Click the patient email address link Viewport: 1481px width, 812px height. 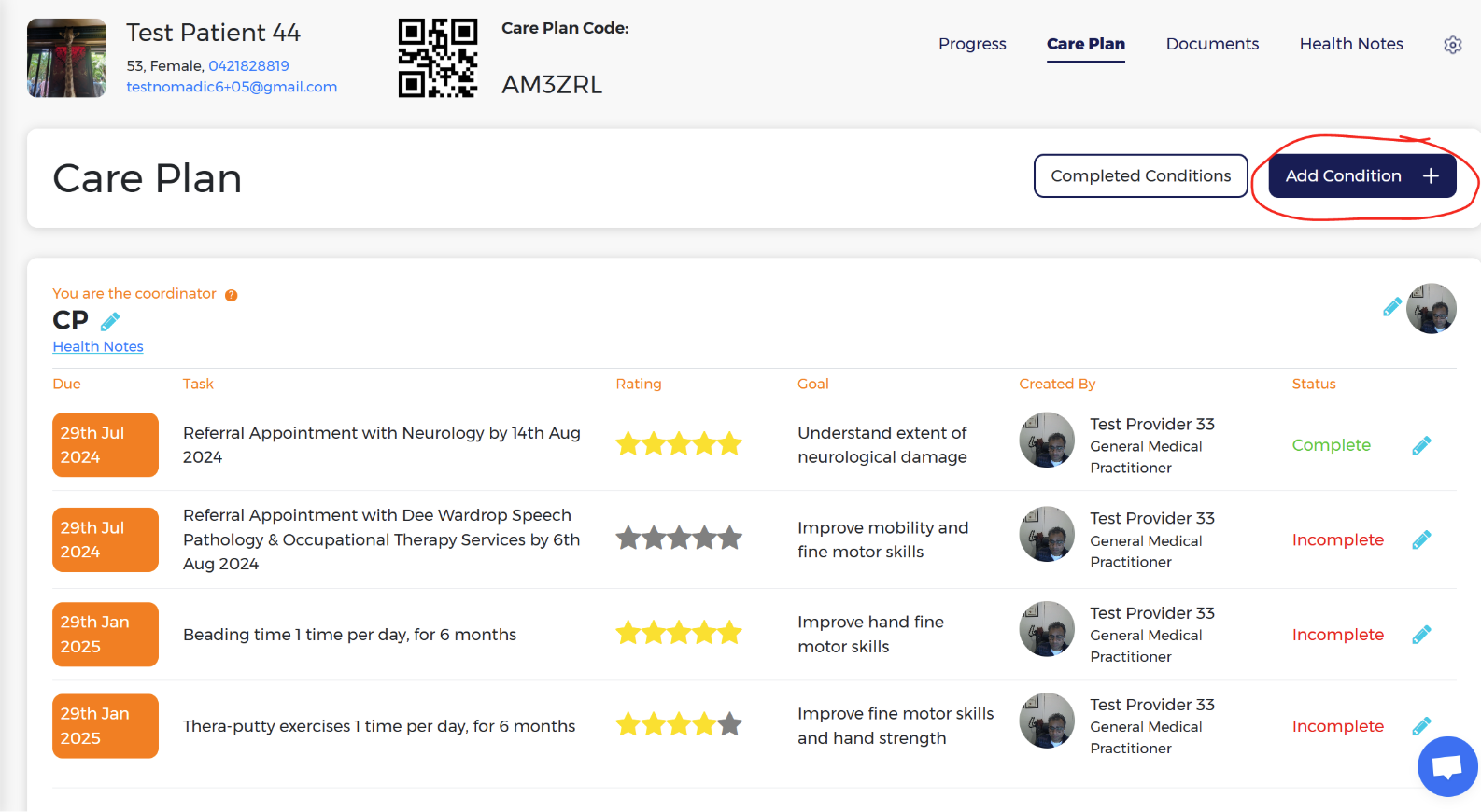pos(232,87)
